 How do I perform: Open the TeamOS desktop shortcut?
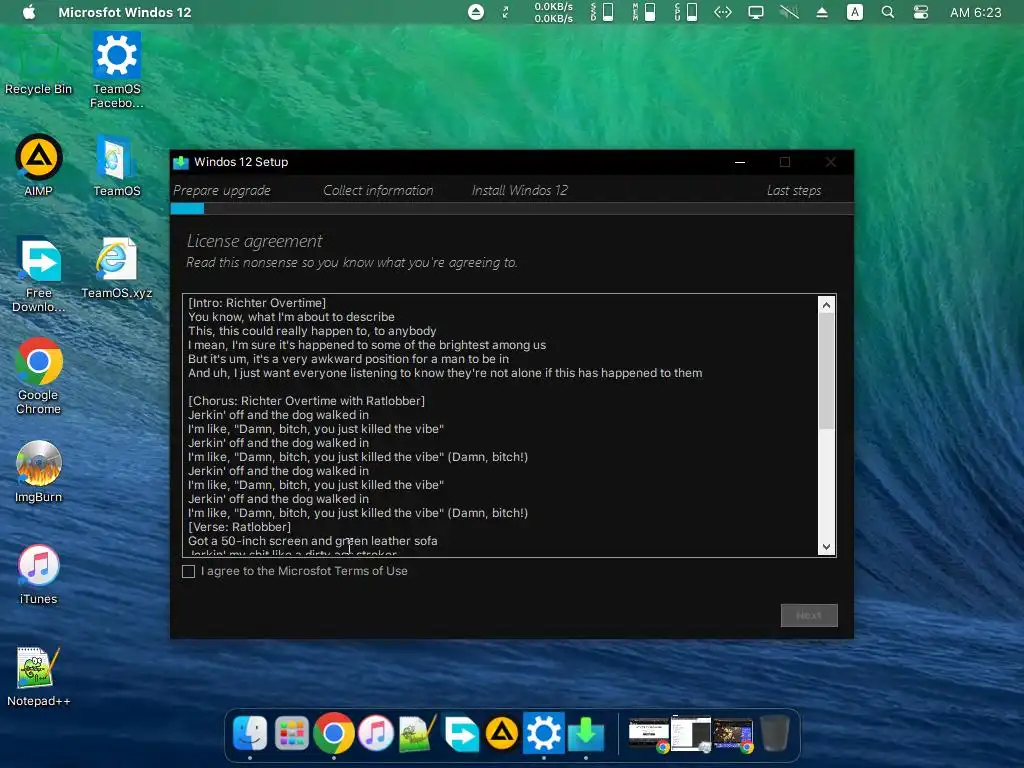pyautogui.click(x=117, y=166)
